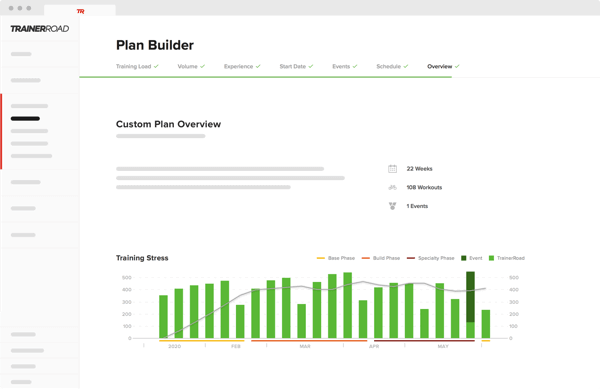Select the red TR browser tab icon
Viewport: 600px width, 390px height.
(x=80, y=11)
